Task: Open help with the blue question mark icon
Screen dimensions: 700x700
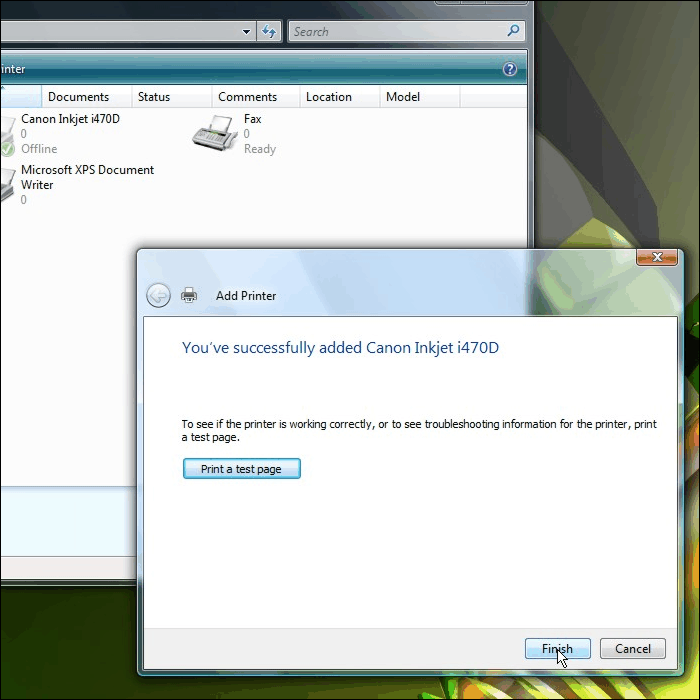Action: point(510,70)
